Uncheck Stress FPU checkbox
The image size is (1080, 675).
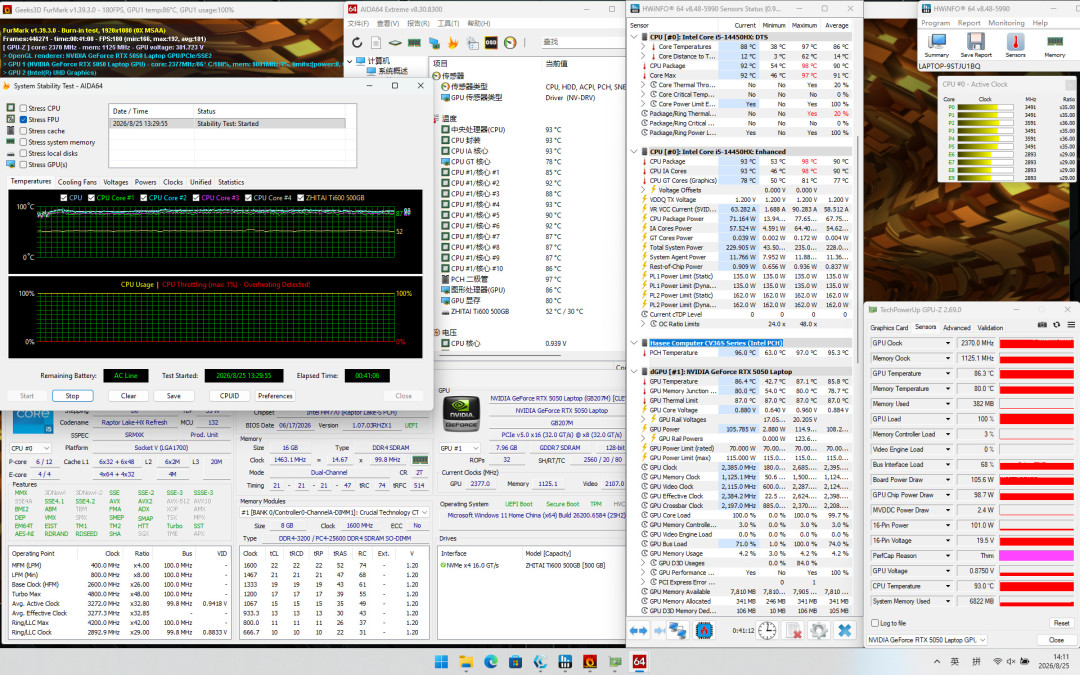[23, 119]
